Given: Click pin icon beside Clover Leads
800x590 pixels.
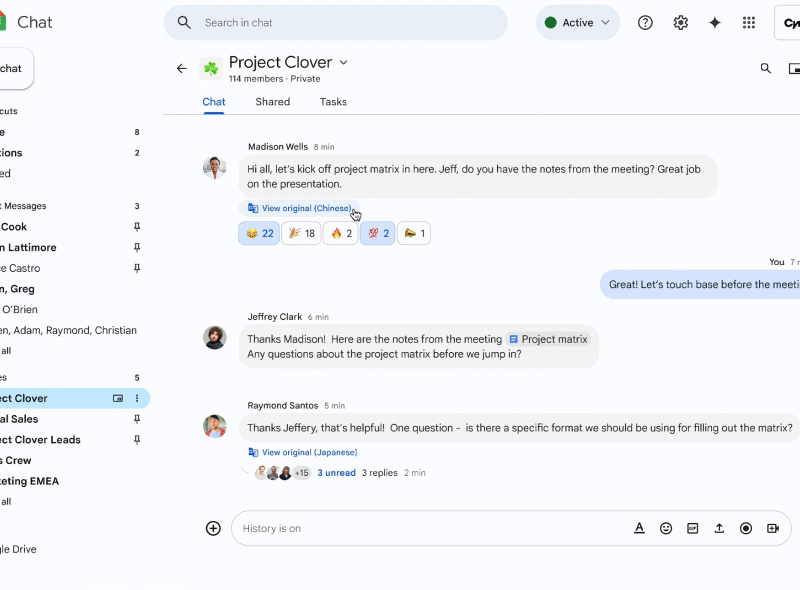Looking at the screenshot, I should tap(137, 439).
